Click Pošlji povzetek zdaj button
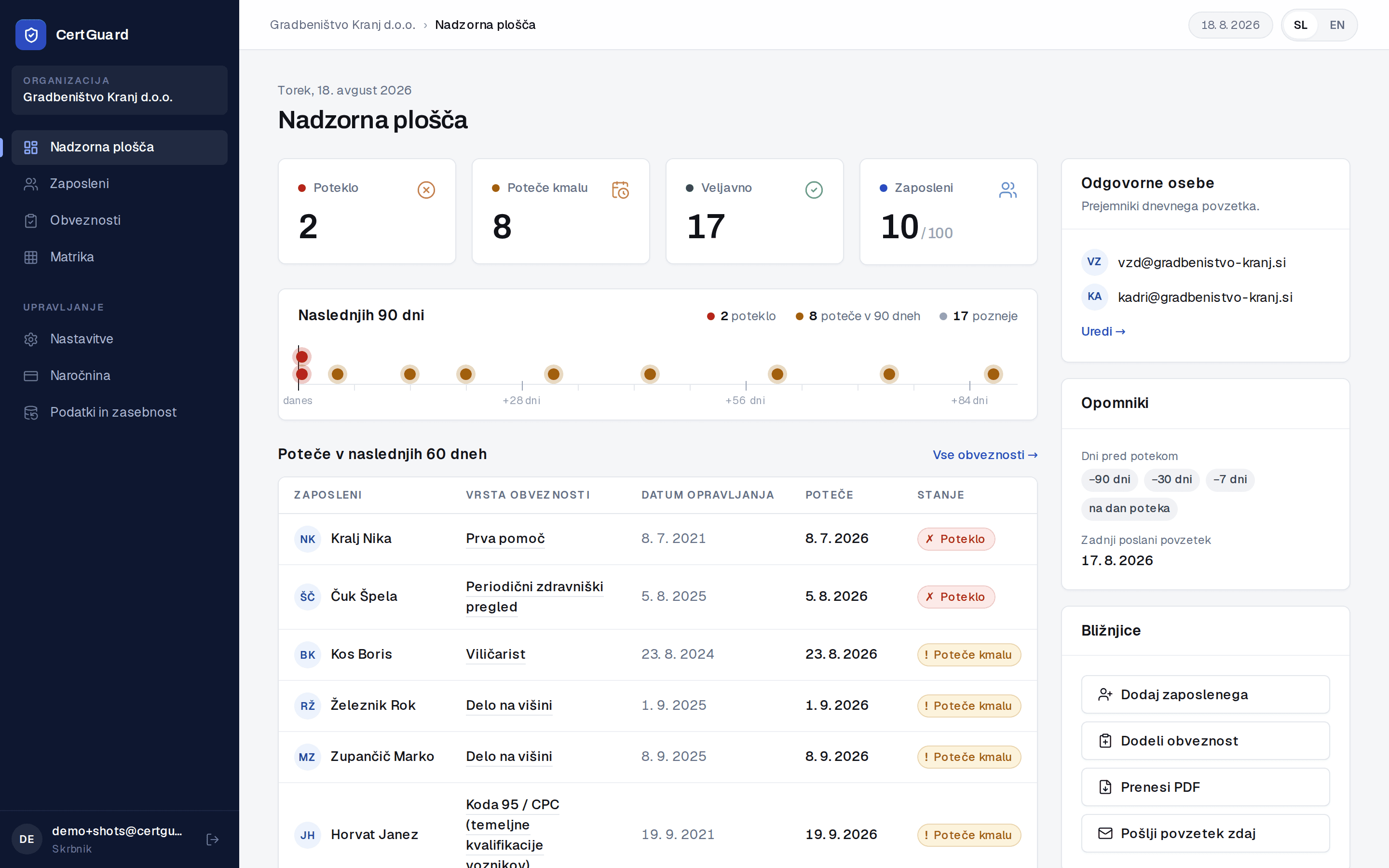This screenshot has width=1389, height=868. [1205, 834]
